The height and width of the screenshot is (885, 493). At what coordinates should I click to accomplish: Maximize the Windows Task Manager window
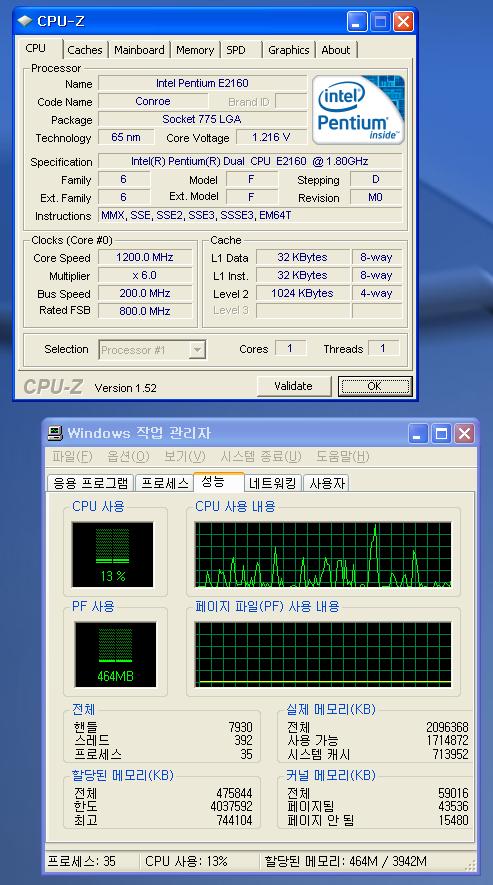(441, 433)
